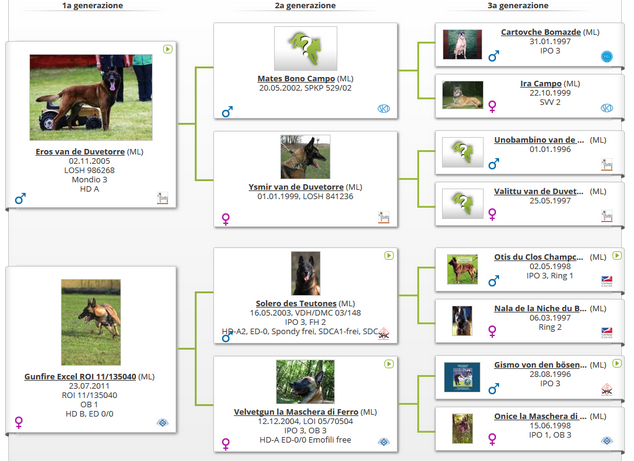Click the registry logo on Mates Bono Campo card
The width and height of the screenshot is (634, 461).
point(383,109)
